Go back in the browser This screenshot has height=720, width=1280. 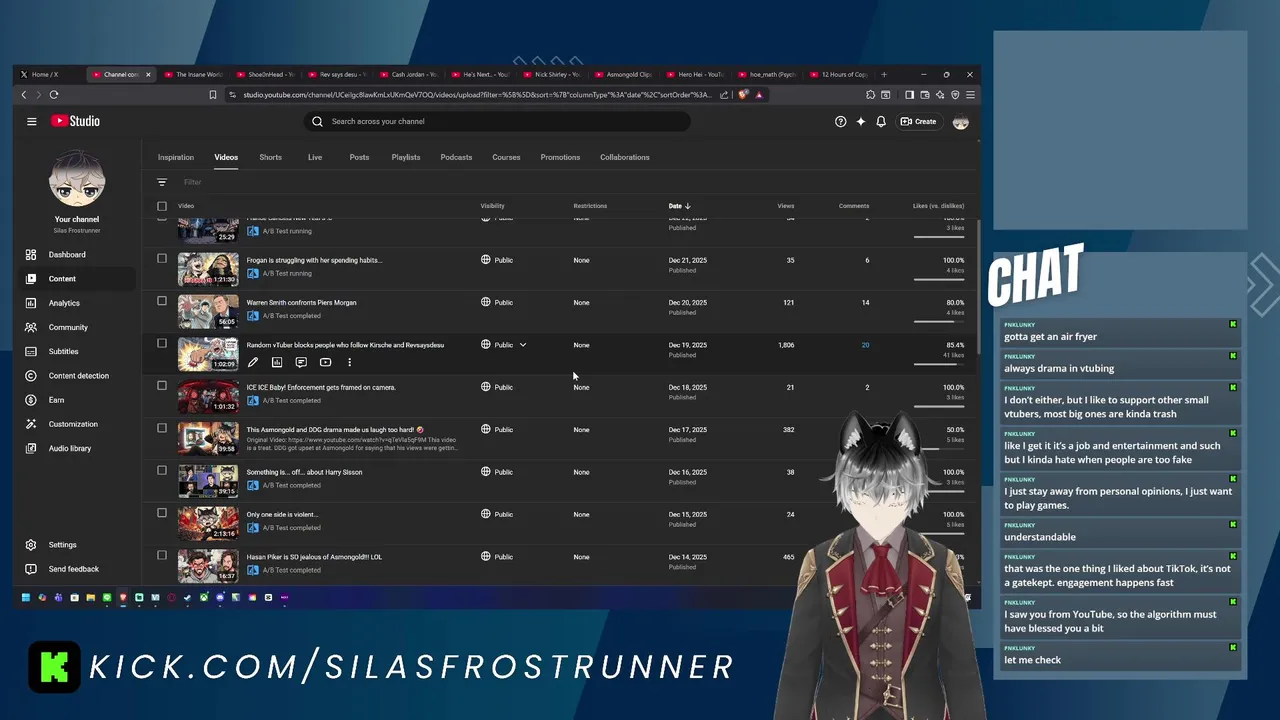point(24,95)
